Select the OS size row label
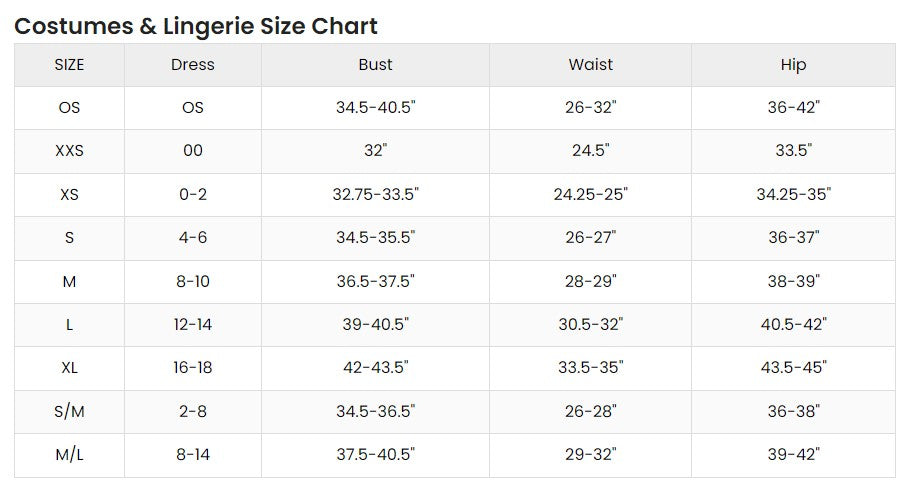Image resolution: width=911 pixels, height=498 pixels. (x=69, y=108)
